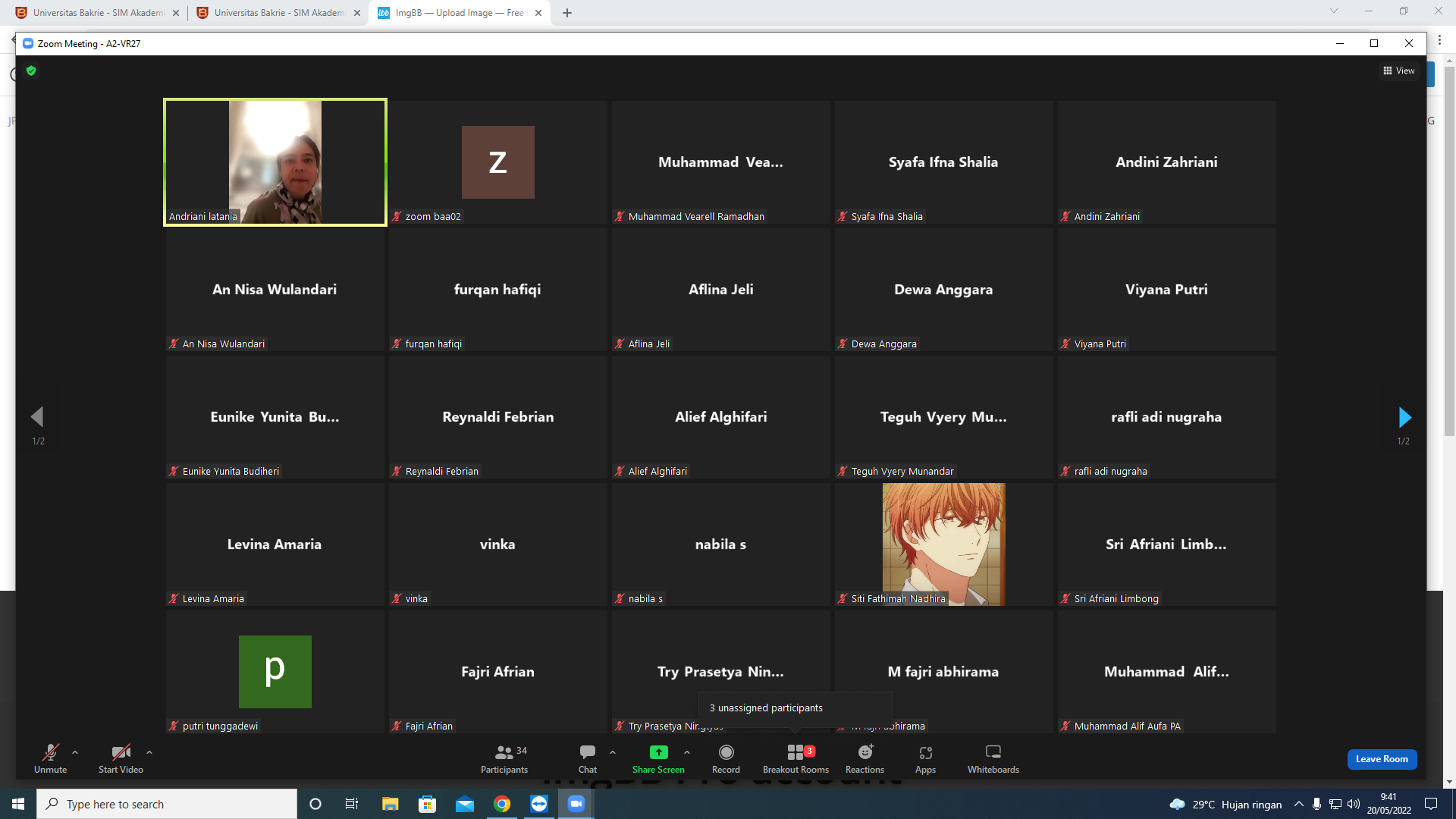The height and width of the screenshot is (819, 1456).
Task: Close the second Universitas Bakrie tab
Action: 357,13
